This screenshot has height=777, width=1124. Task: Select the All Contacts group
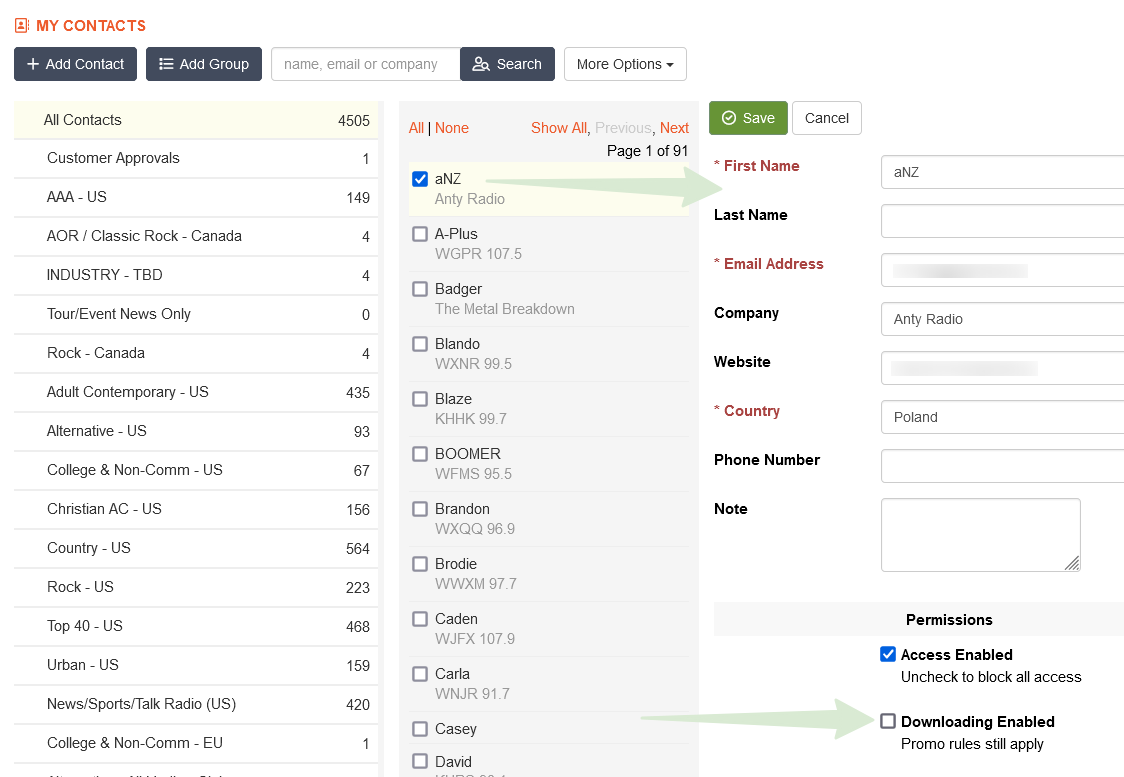click(83, 120)
